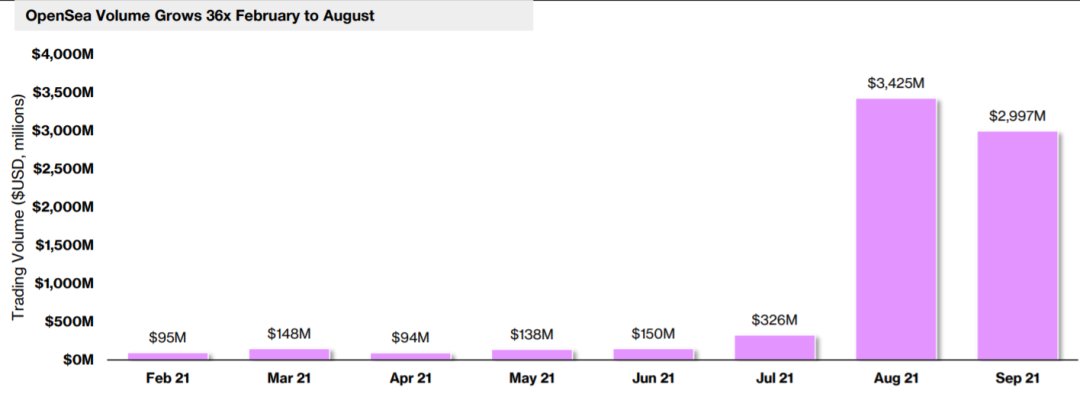Select the $500M axis tick label
The width and height of the screenshot is (1080, 394).
(x=69, y=322)
